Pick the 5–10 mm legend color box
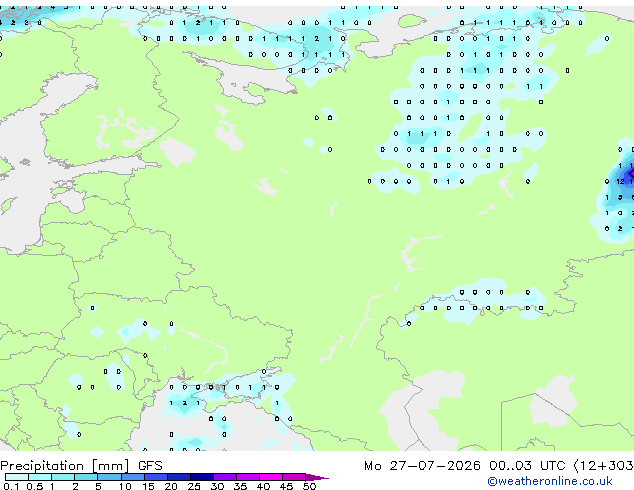Screen dimensions: 634x490 pos(109,477)
